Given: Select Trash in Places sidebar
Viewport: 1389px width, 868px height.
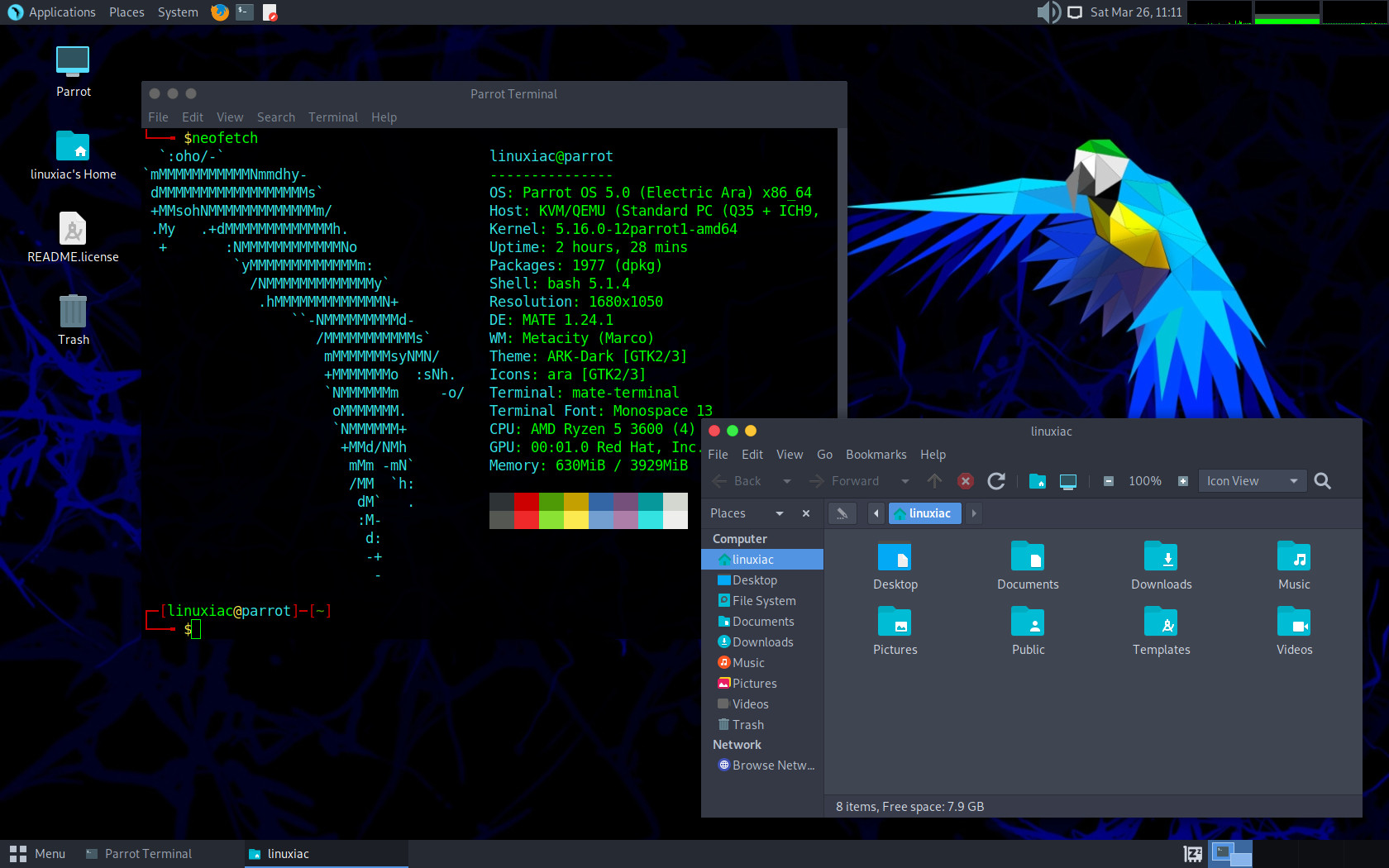Looking at the screenshot, I should coord(762,725).
